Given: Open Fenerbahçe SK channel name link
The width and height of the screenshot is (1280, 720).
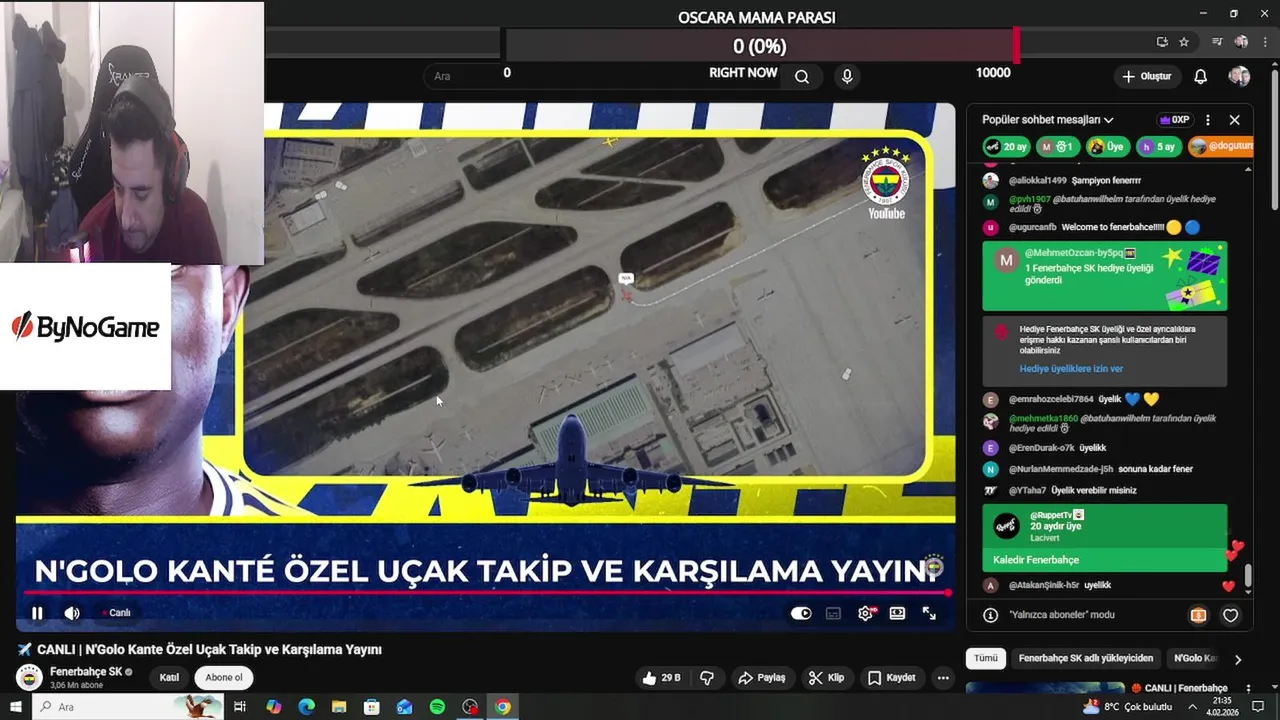Looking at the screenshot, I should pos(86,671).
